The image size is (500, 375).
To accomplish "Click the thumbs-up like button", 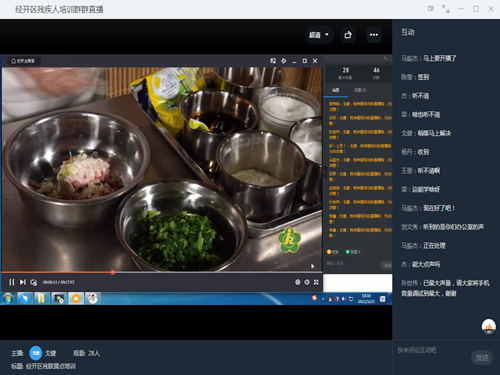I will pos(489,326).
